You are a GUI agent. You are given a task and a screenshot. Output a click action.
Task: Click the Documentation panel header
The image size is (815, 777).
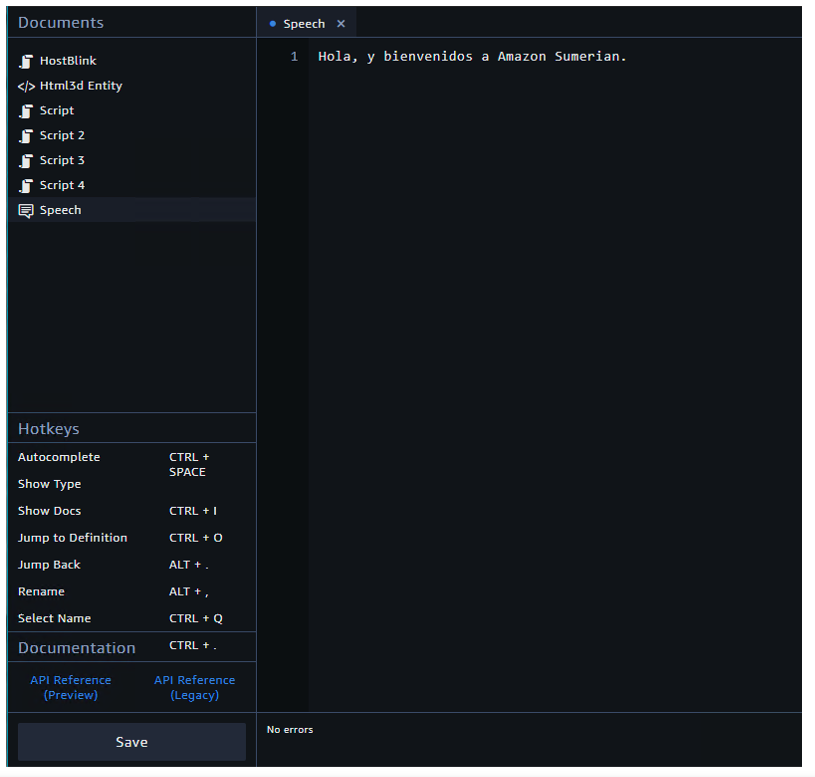[77, 648]
